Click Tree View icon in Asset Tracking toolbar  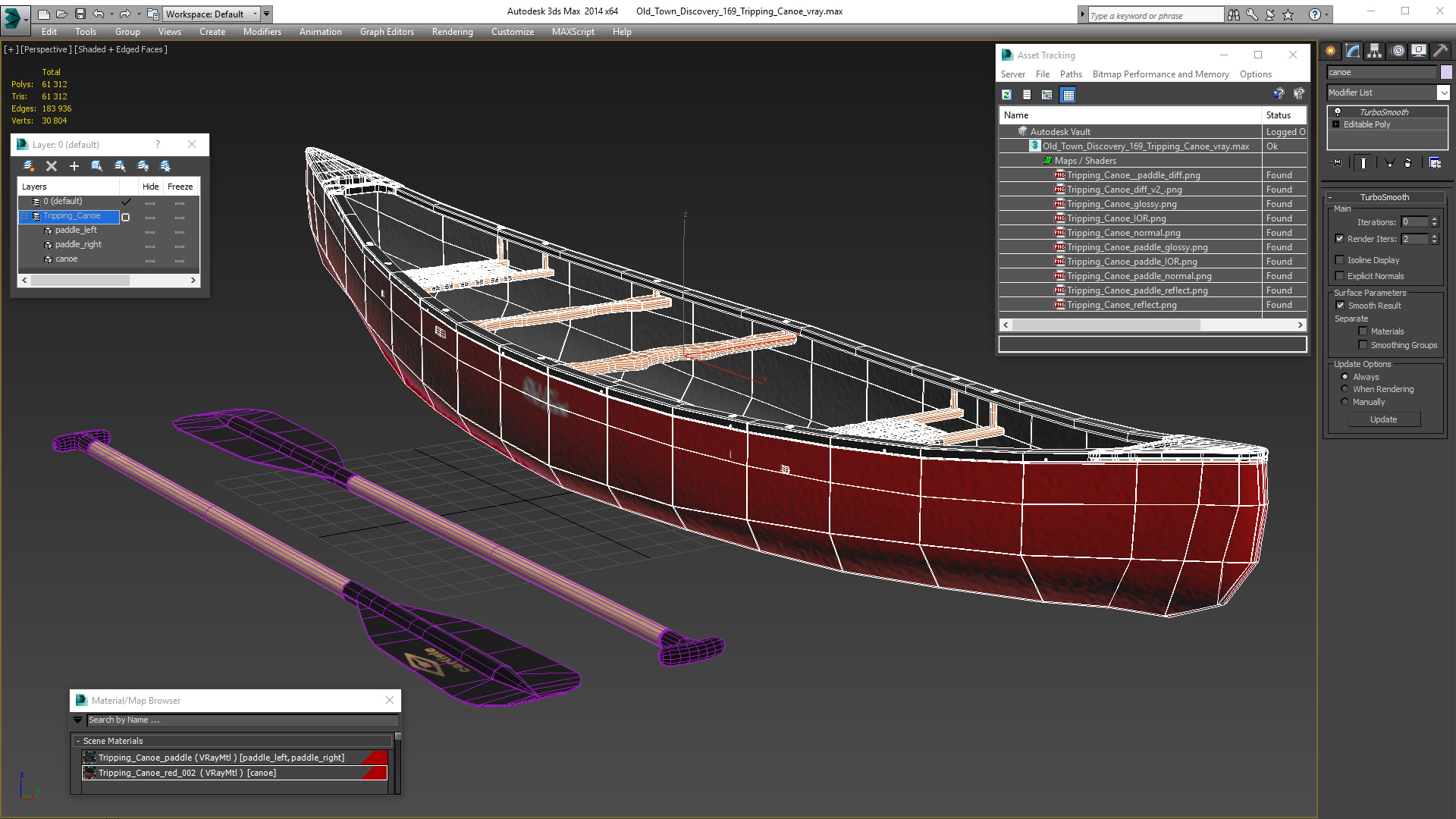click(1047, 95)
